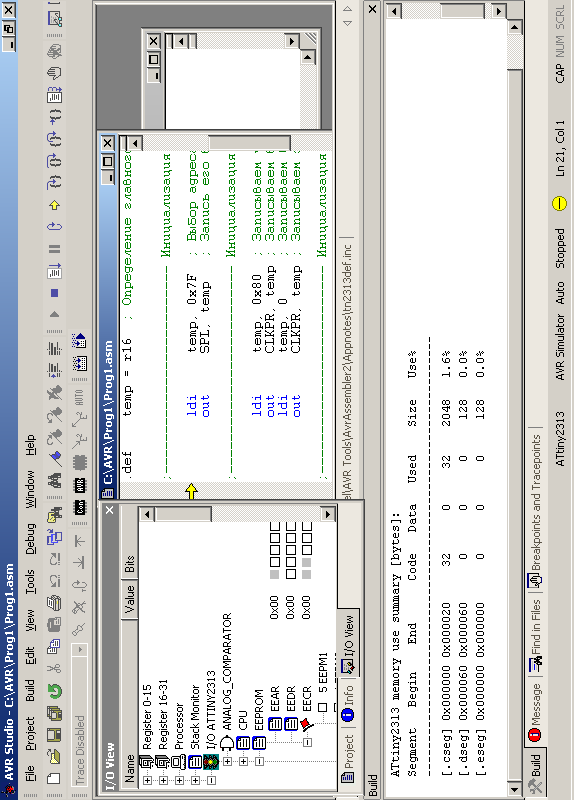Click 'ATtiny2313' in the status bar
The width and height of the screenshot is (574, 800).
coord(560,439)
